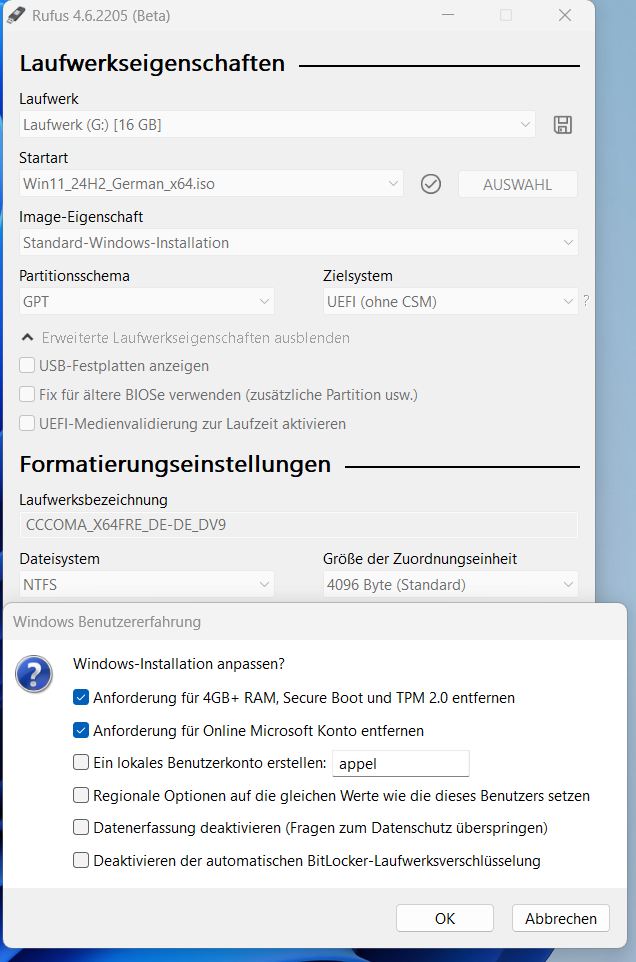Screen dimensions: 636x962
Task: Open the Startart ISO selection dropdown
Action: [x=212, y=184]
